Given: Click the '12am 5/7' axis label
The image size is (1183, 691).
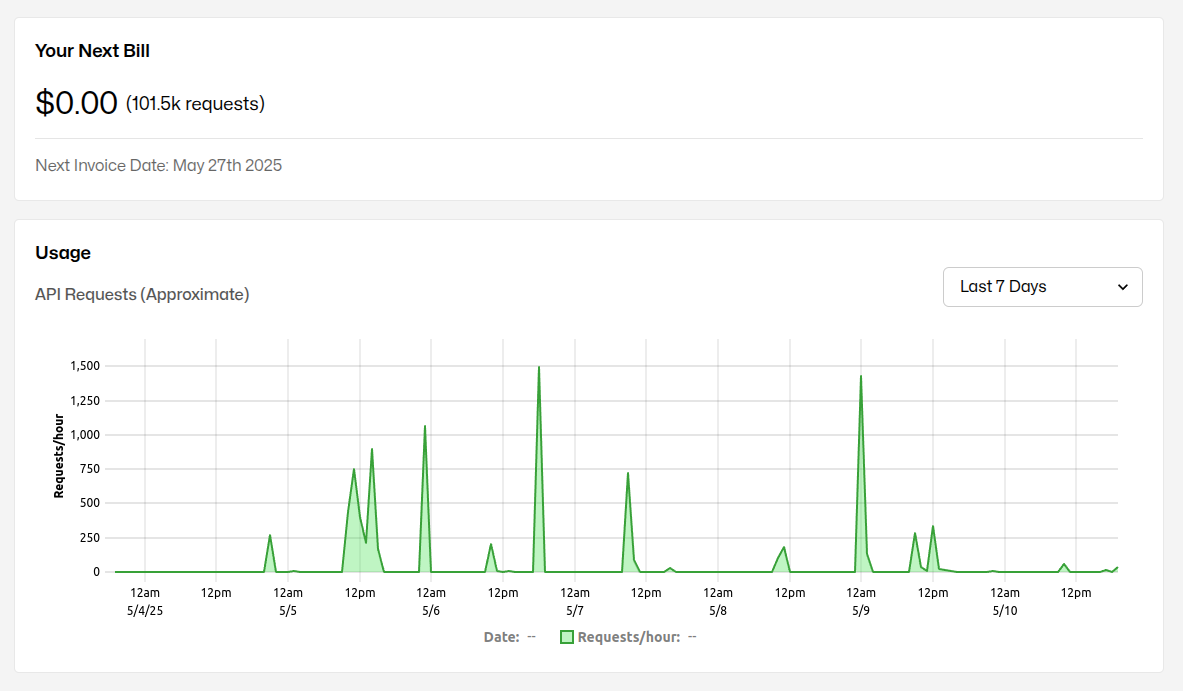Looking at the screenshot, I should click(x=575, y=602).
